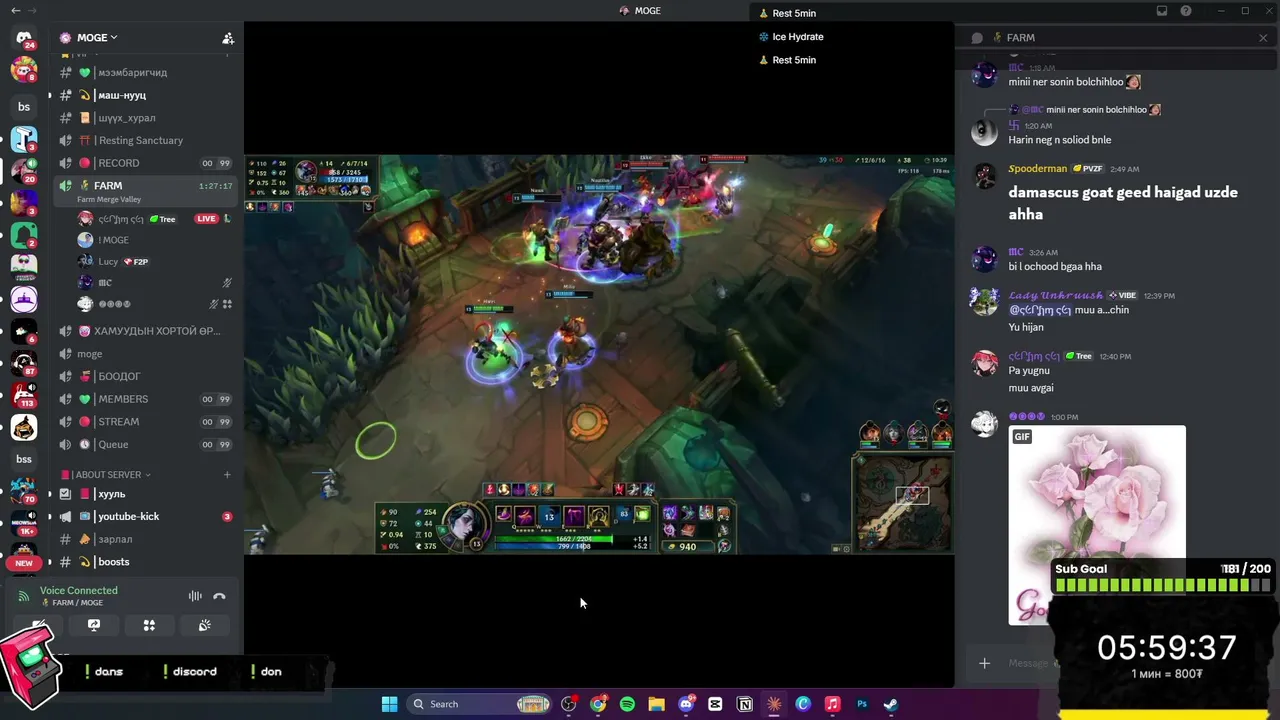The height and width of the screenshot is (720, 1280).
Task: Open Spotify from the taskbar
Action: (x=627, y=704)
